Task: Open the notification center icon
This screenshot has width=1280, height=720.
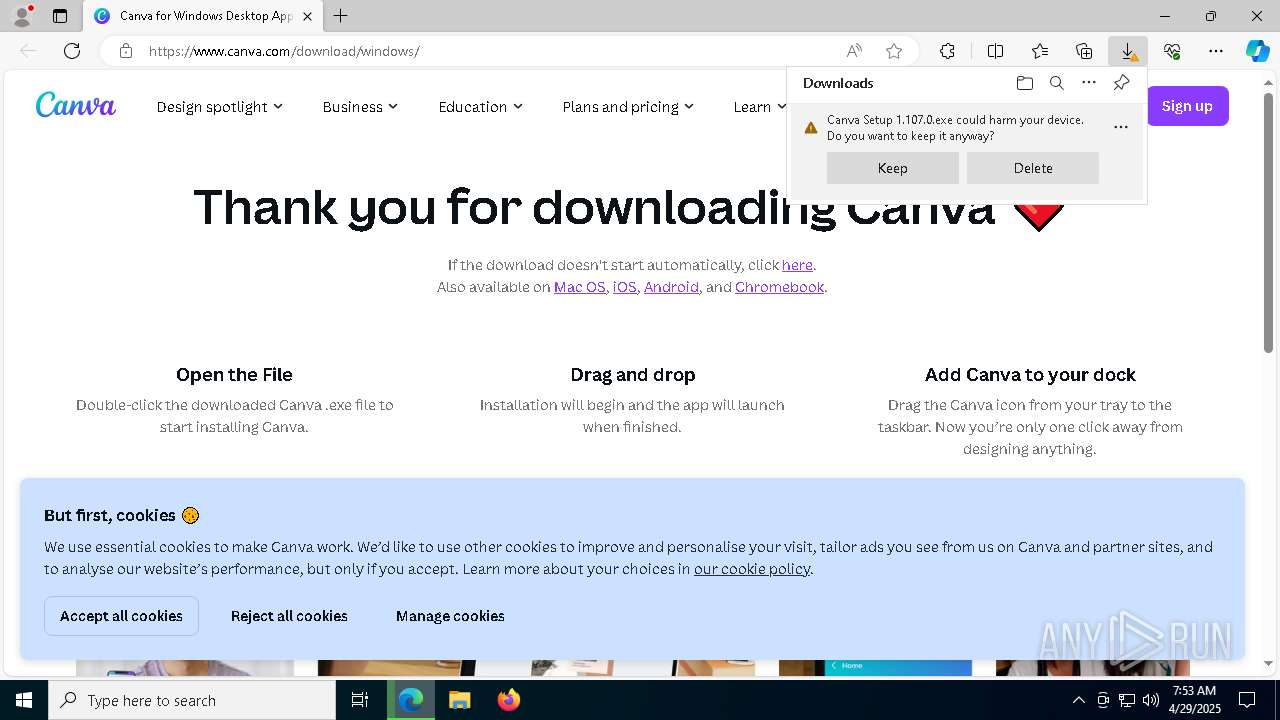Action: [x=1247, y=700]
